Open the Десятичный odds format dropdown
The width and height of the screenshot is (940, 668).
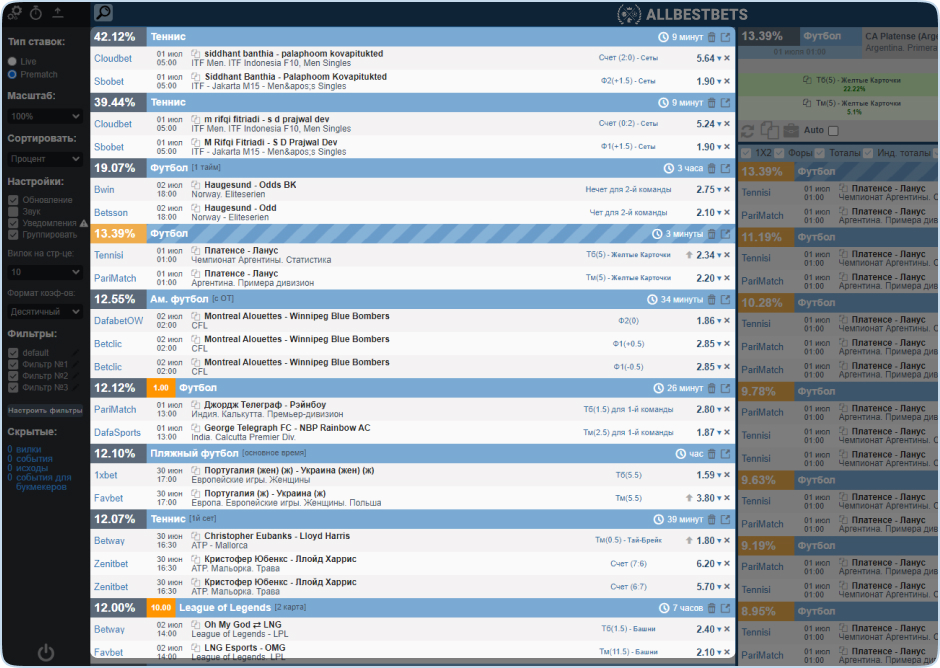pyautogui.click(x=45, y=312)
